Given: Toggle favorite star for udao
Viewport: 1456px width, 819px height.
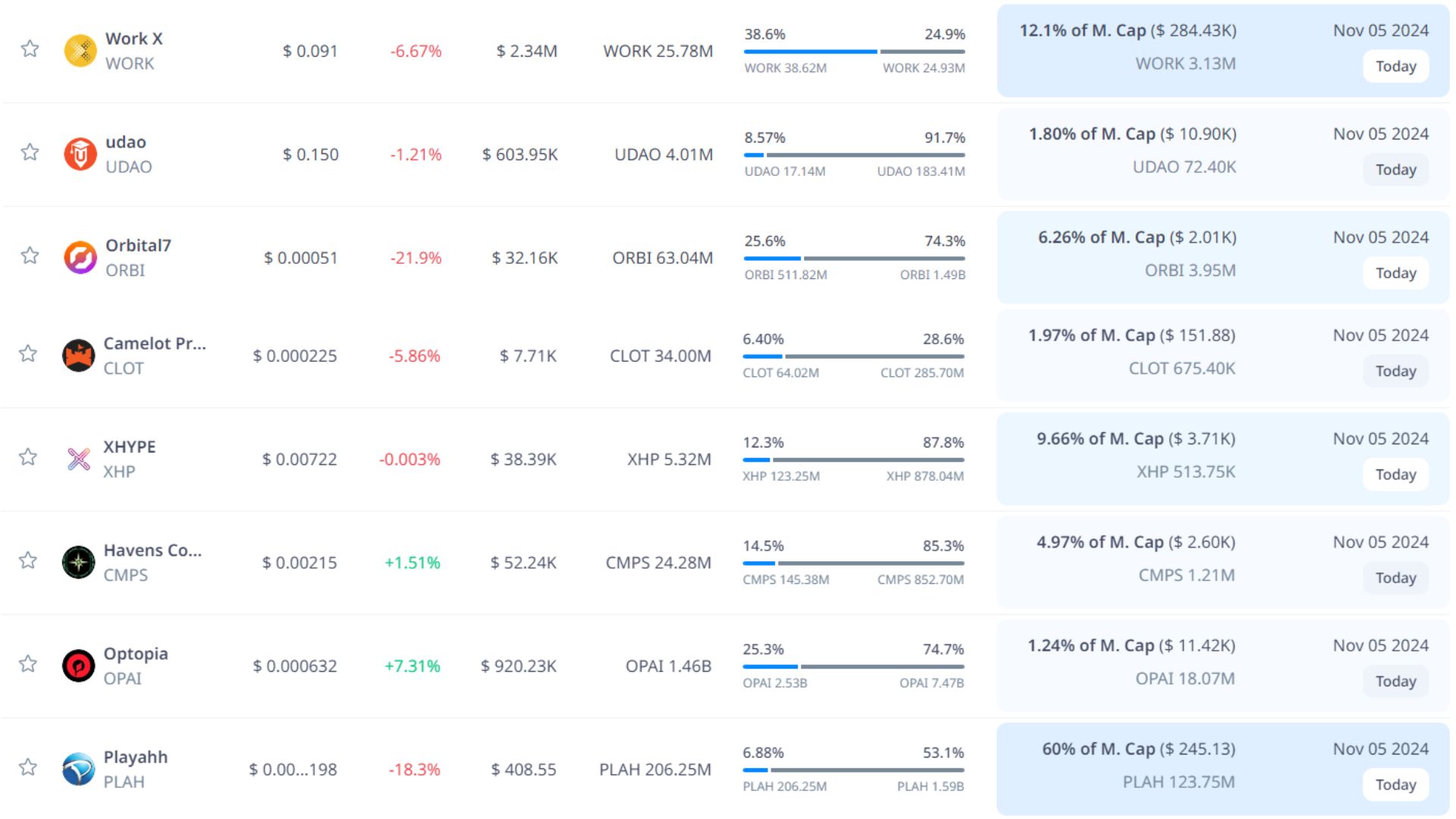Looking at the screenshot, I should click(30, 152).
